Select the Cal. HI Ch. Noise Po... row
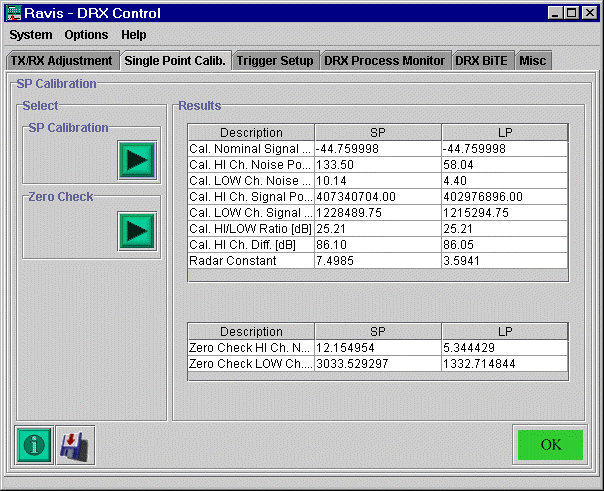The image size is (604, 491). (378, 165)
